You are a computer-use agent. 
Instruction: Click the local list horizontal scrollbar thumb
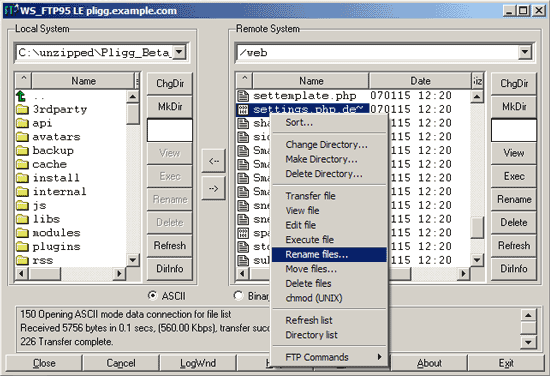point(45,273)
